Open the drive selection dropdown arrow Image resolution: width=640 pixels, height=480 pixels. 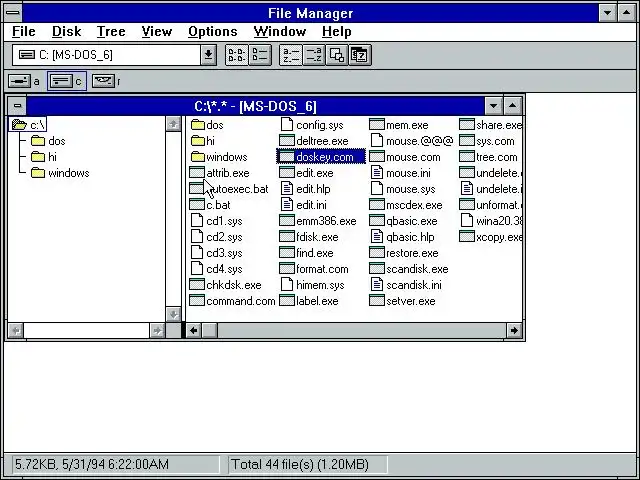tap(208, 55)
